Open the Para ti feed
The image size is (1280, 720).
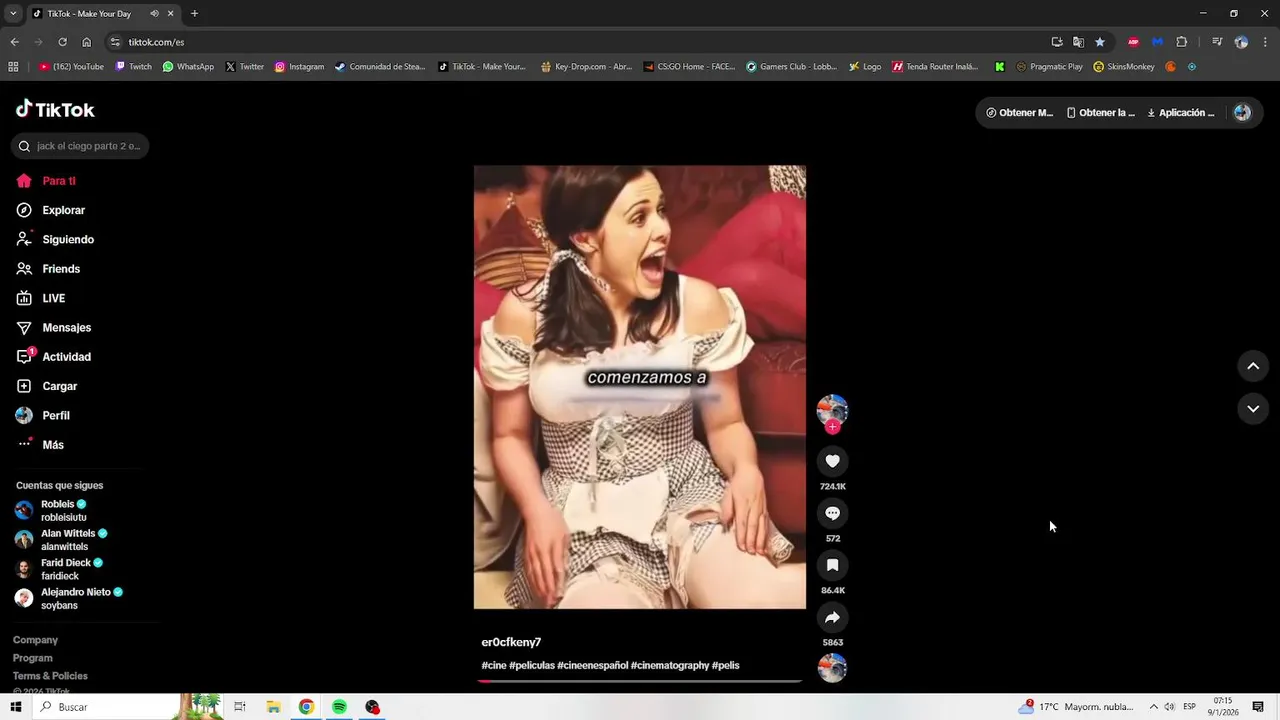click(46, 181)
